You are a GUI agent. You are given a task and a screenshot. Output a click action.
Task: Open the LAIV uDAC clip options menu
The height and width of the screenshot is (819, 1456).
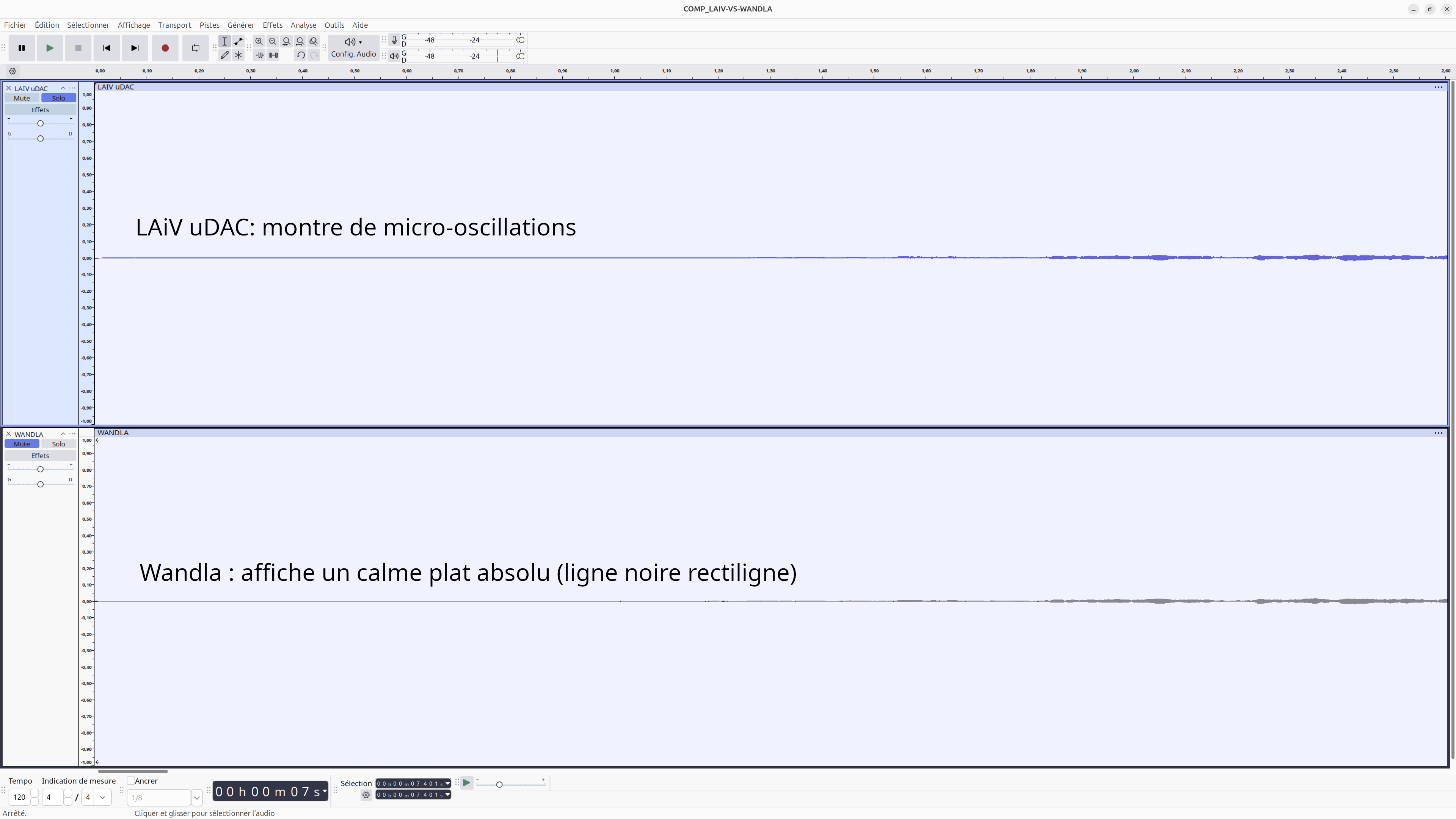(x=1438, y=87)
